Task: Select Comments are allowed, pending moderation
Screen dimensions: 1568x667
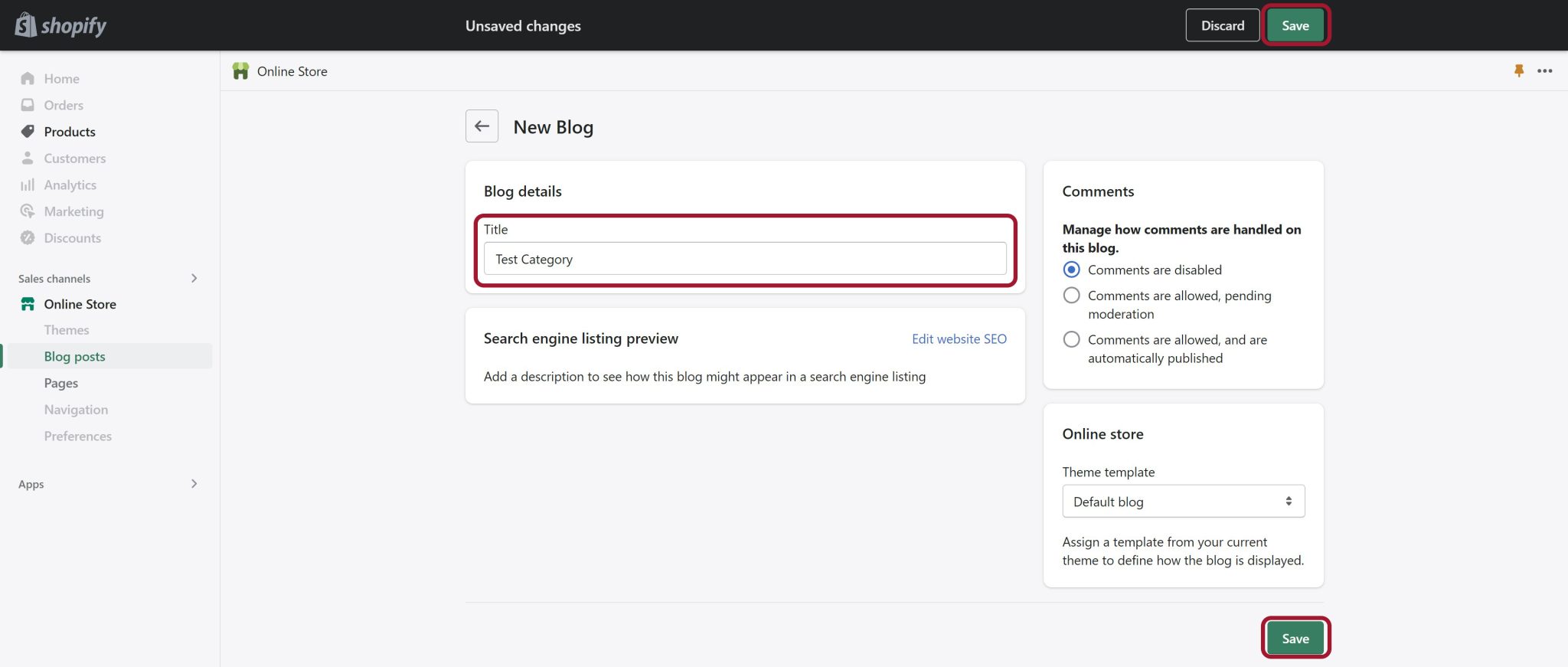Action: coord(1072,296)
